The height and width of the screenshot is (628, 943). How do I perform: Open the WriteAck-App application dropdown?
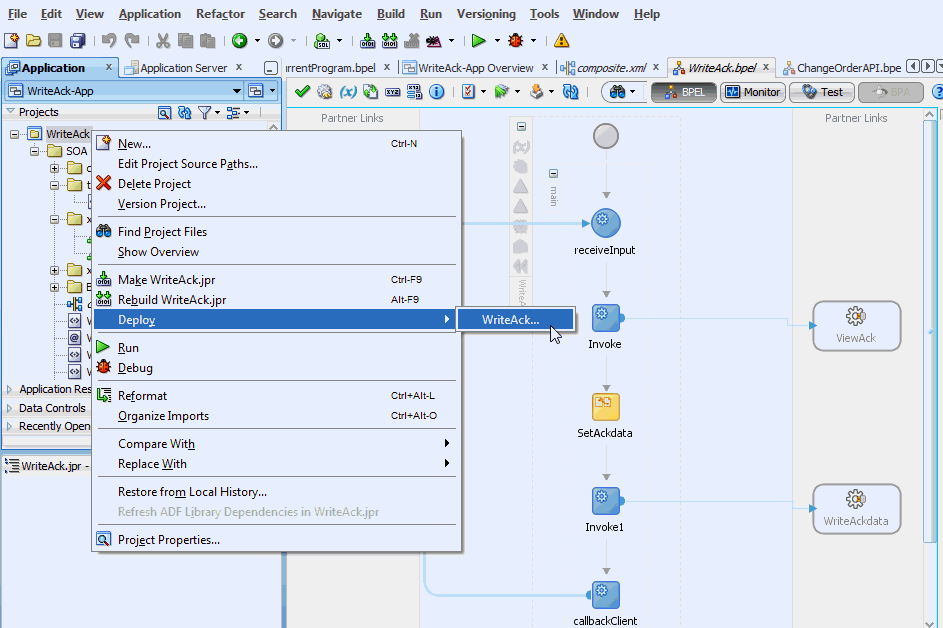237,91
